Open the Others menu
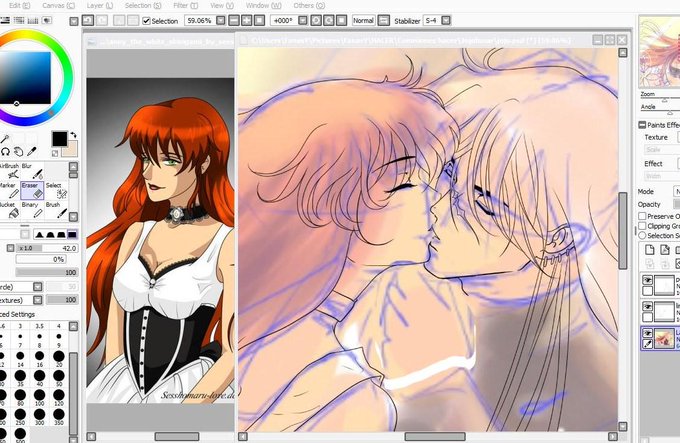Viewport: 680px width, 443px height. coord(309,6)
